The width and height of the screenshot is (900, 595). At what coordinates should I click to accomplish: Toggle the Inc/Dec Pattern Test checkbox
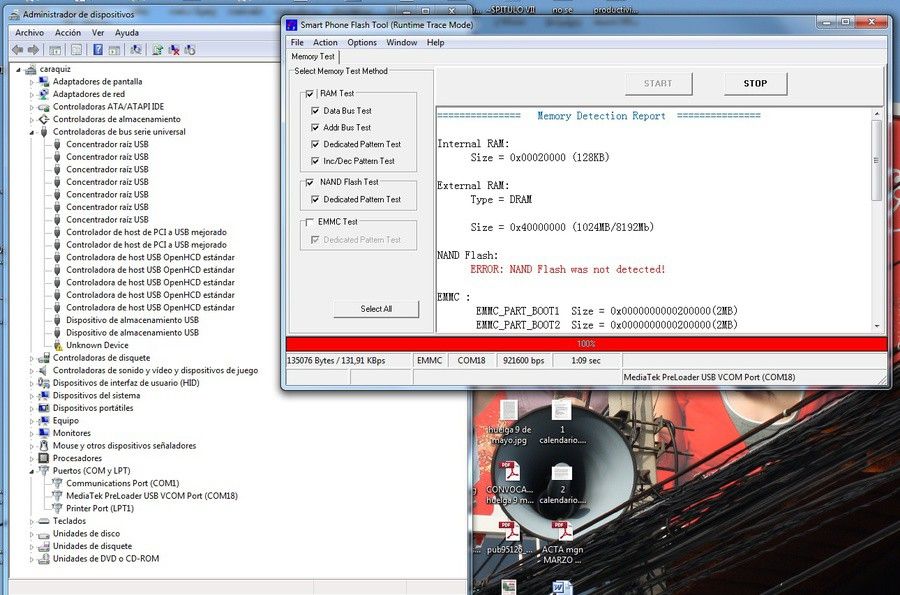click(315, 161)
